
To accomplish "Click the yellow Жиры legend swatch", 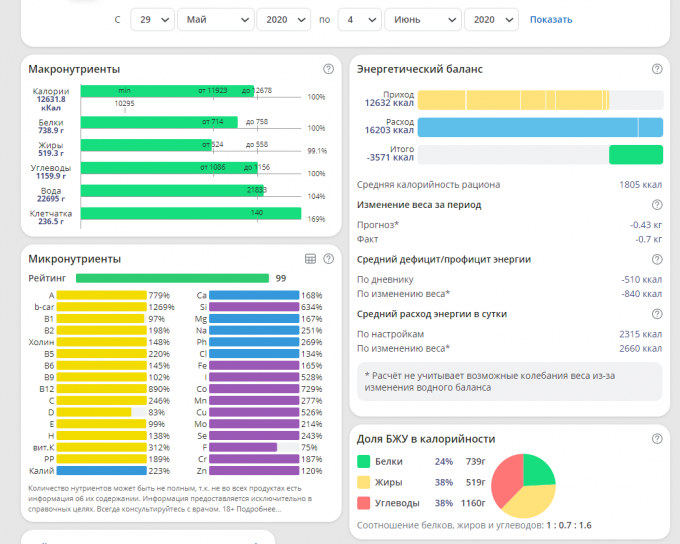I will [x=365, y=481].
